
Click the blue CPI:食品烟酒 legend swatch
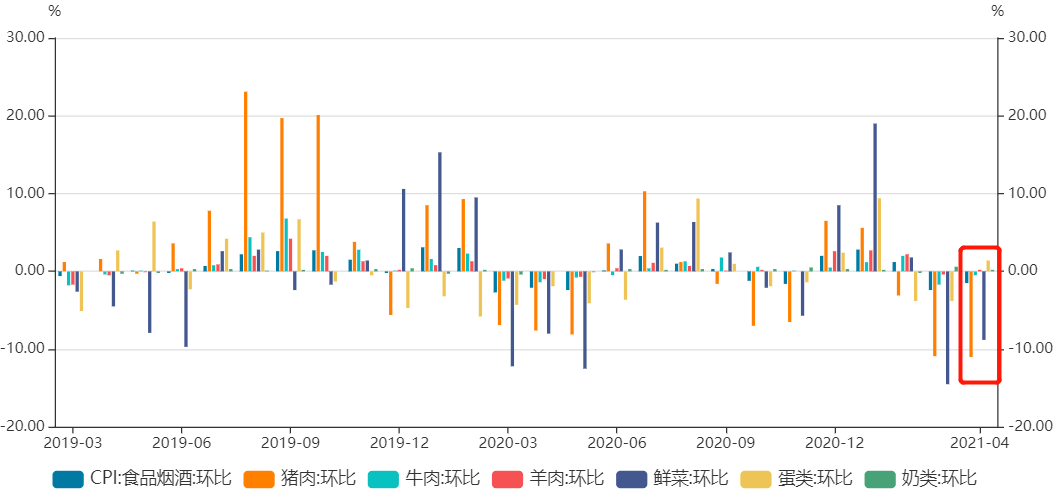click(68, 479)
